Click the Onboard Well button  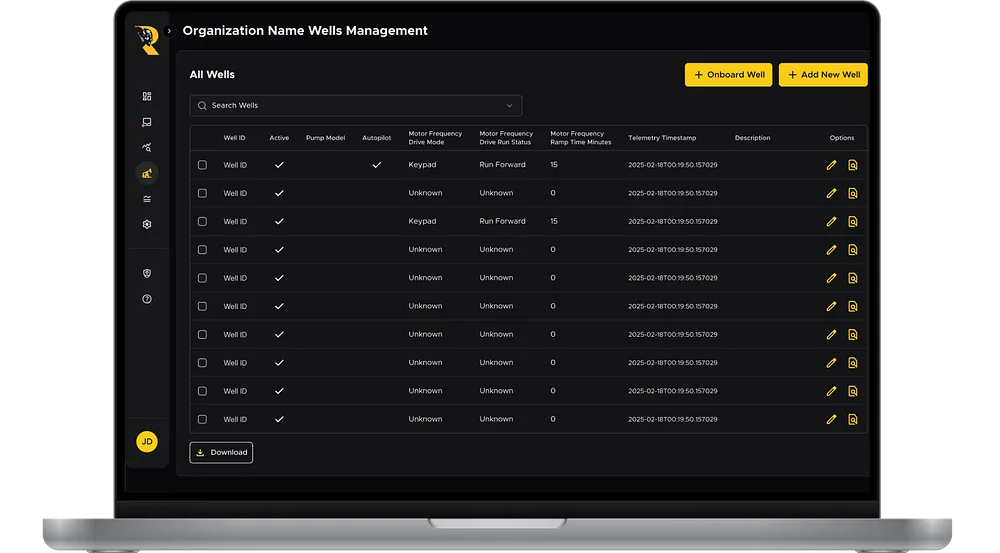coord(728,75)
